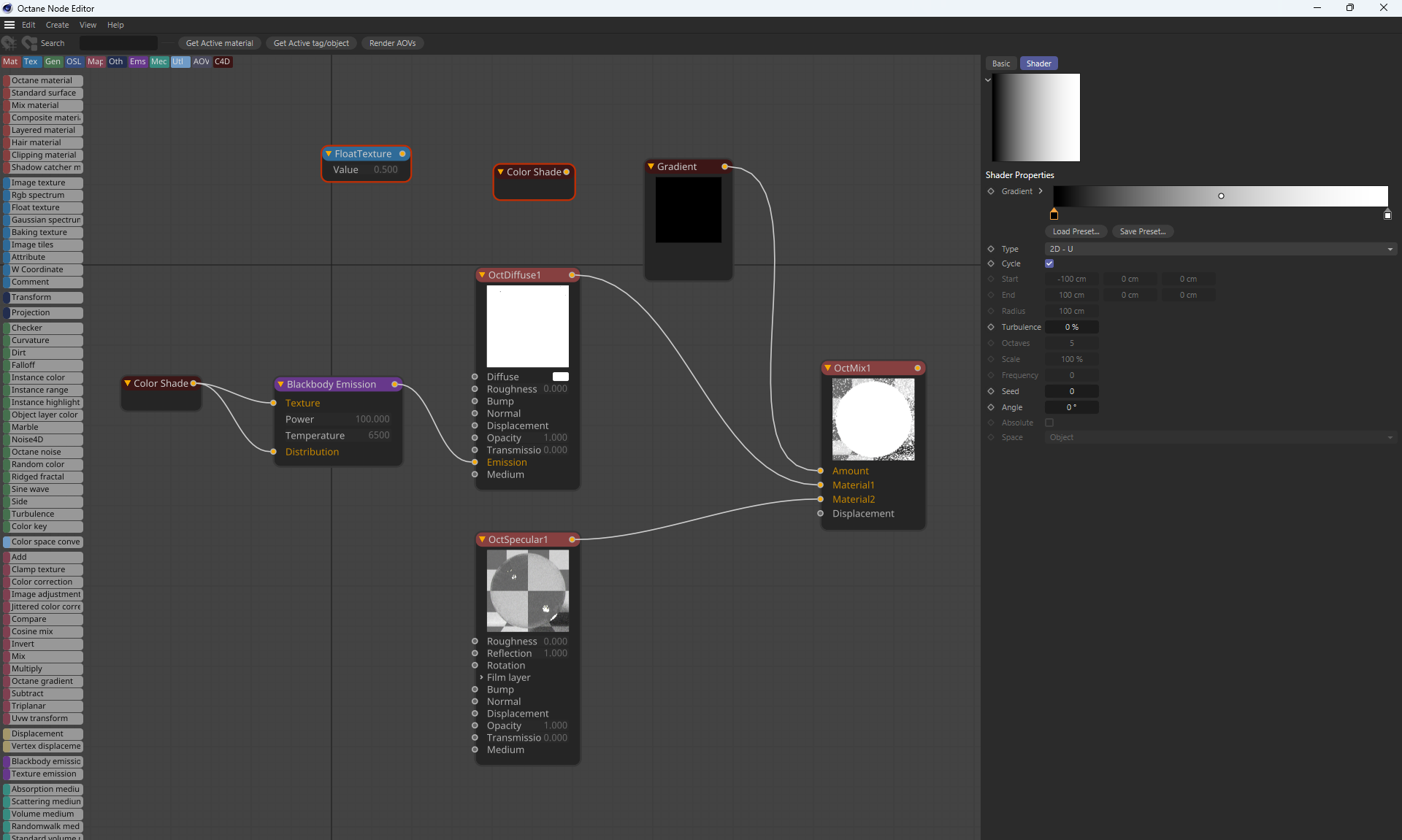Expand Film layer in OctSpecular1
Screen dimensions: 1402x840
pyautogui.click(x=481, y=677)
